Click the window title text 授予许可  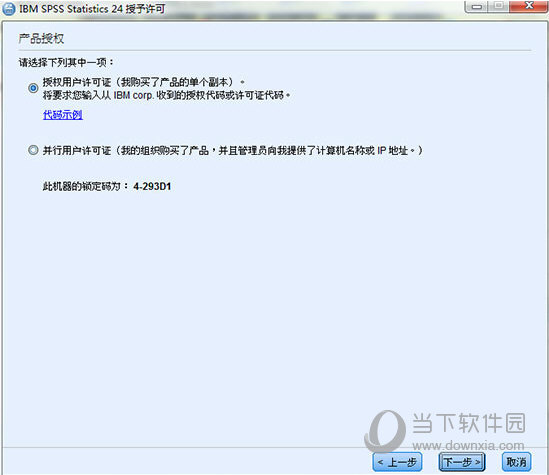tap(145, 9)
